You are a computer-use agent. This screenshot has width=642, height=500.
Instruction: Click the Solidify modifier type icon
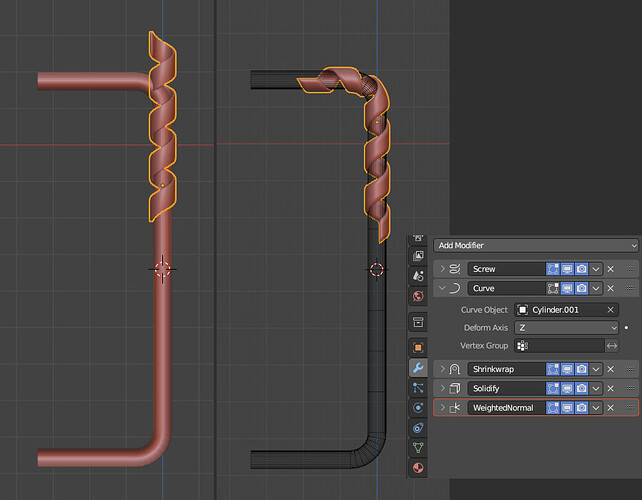455,388
